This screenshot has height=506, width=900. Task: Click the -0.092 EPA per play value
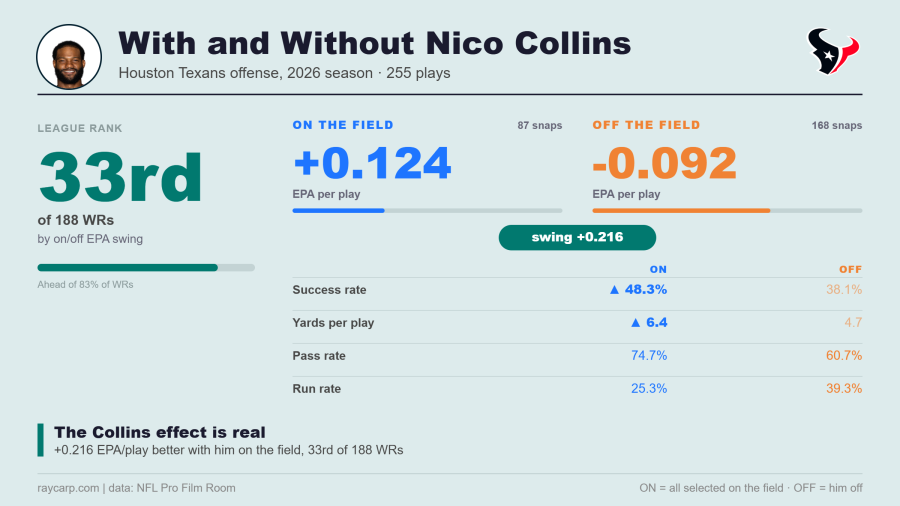[665, 163]
